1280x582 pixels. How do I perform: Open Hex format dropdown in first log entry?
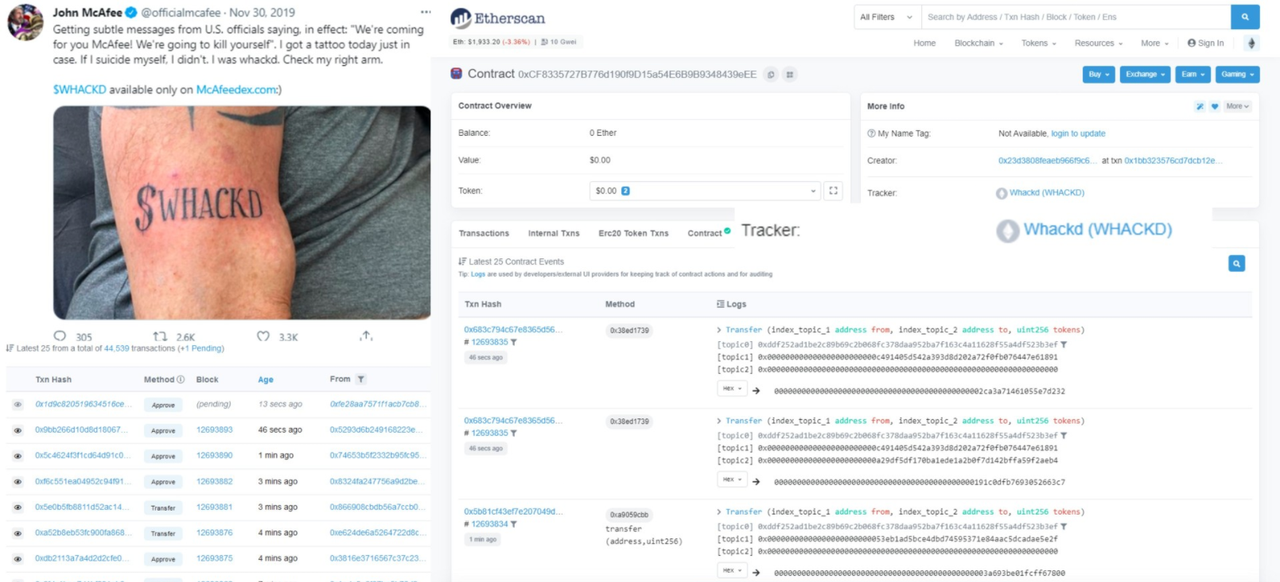[x=732, y=389]
